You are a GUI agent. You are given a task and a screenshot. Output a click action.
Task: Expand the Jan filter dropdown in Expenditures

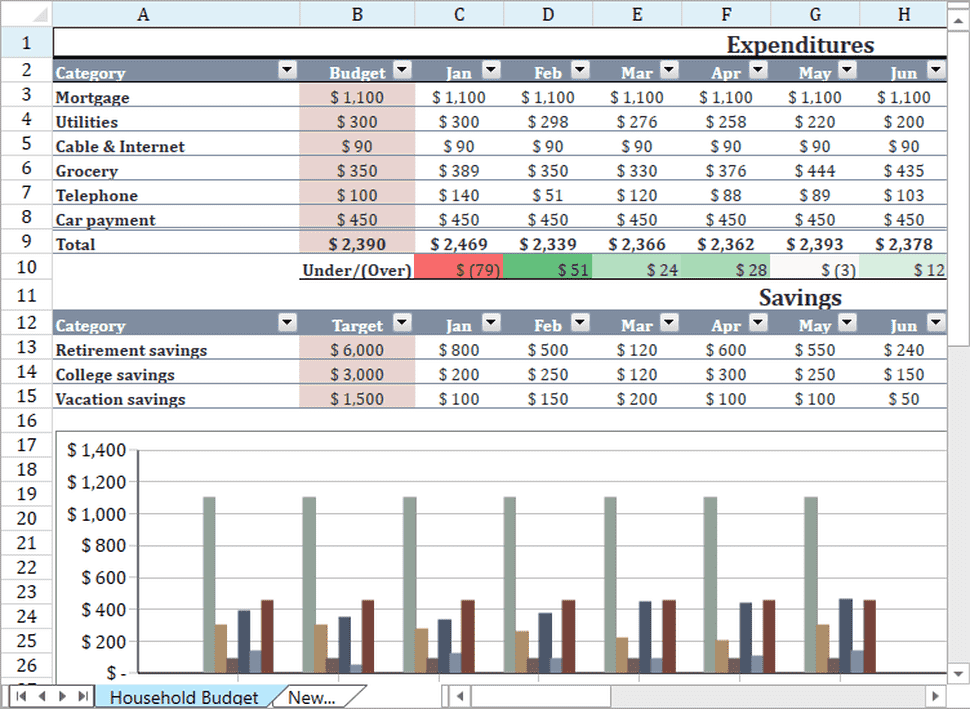(x=490, y=71)
